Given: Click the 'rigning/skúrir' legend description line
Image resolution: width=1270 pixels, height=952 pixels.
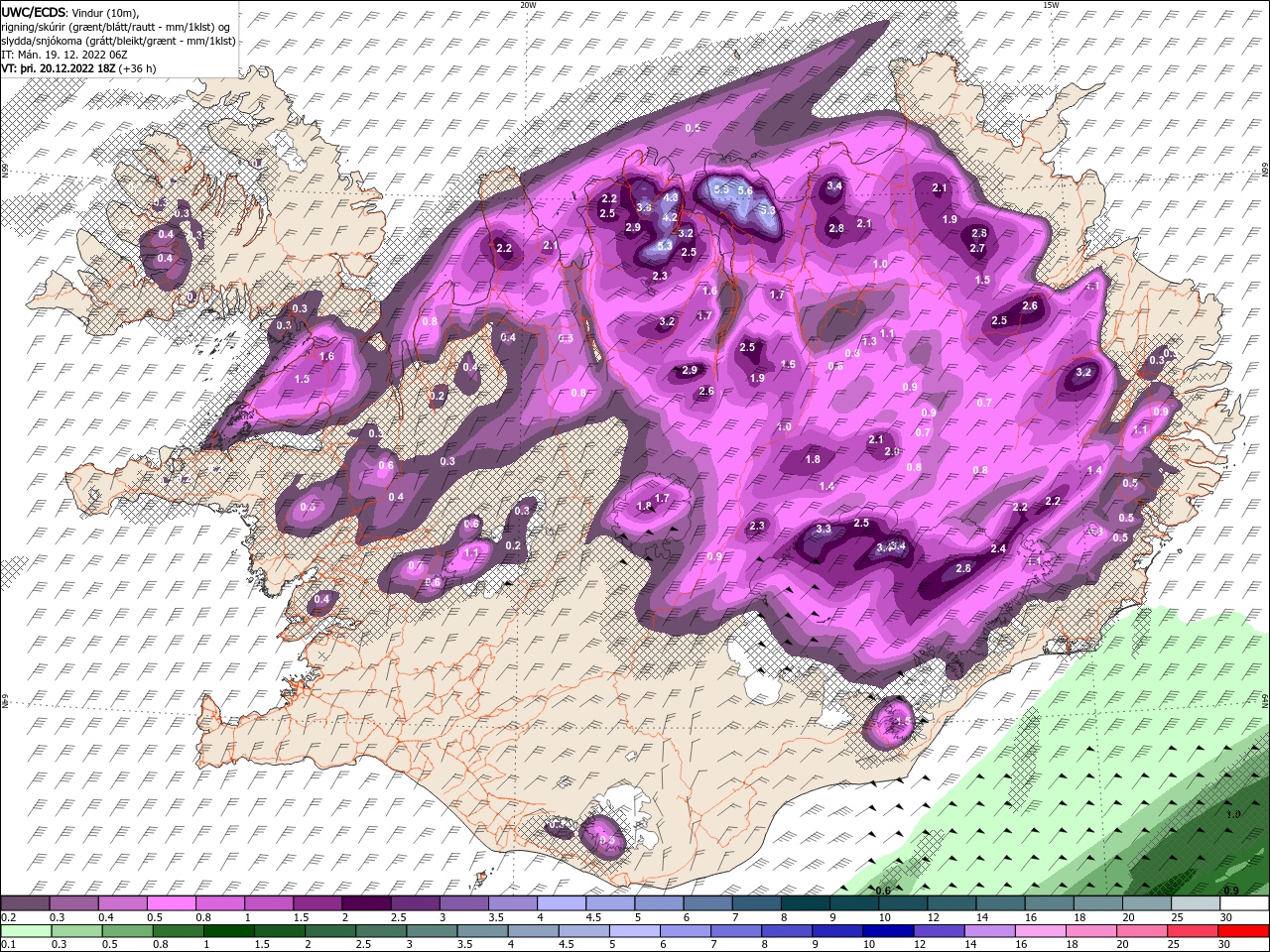Looking at the screenshot, I should click(116, 26).
